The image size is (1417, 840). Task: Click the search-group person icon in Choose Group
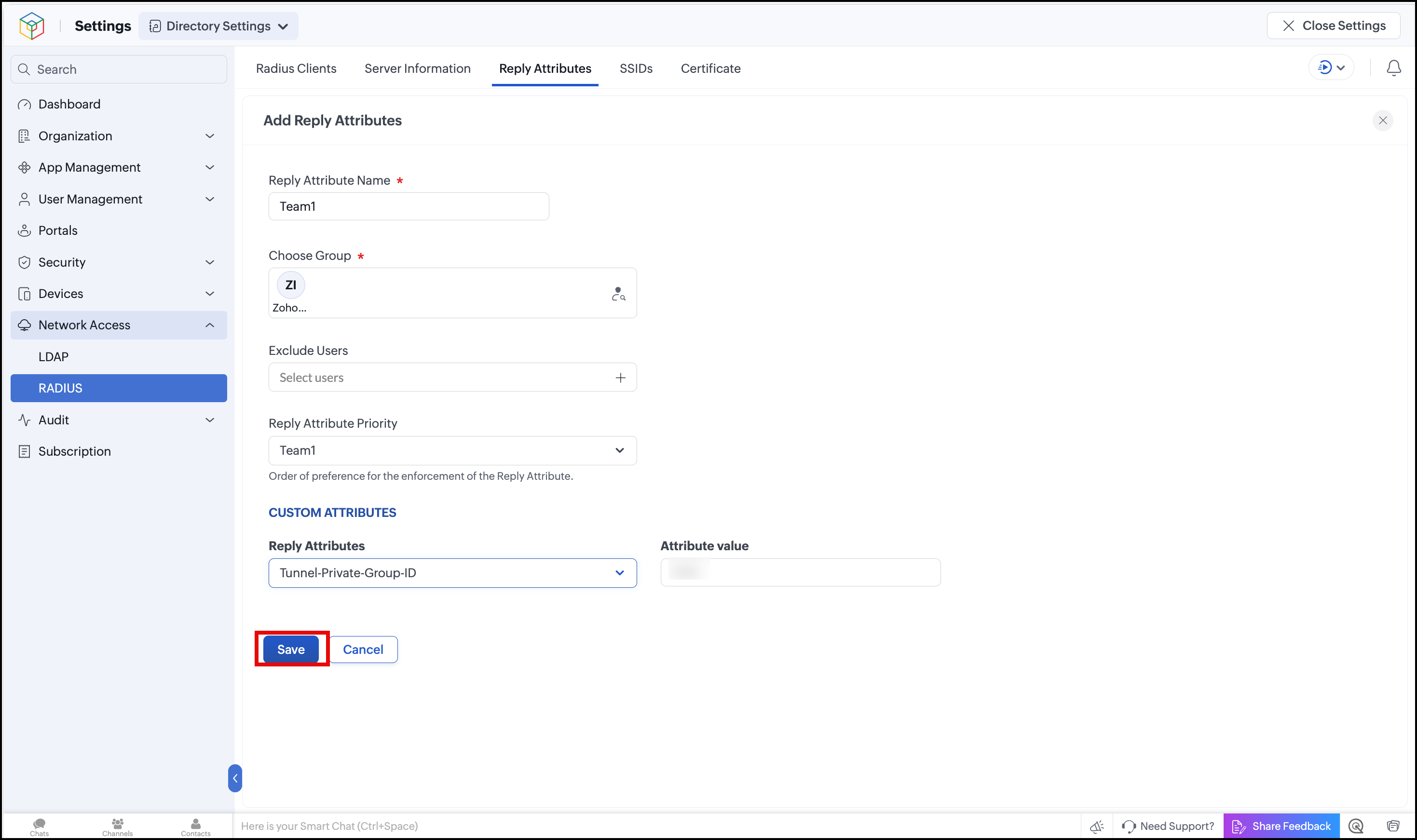tap(618, 294)
